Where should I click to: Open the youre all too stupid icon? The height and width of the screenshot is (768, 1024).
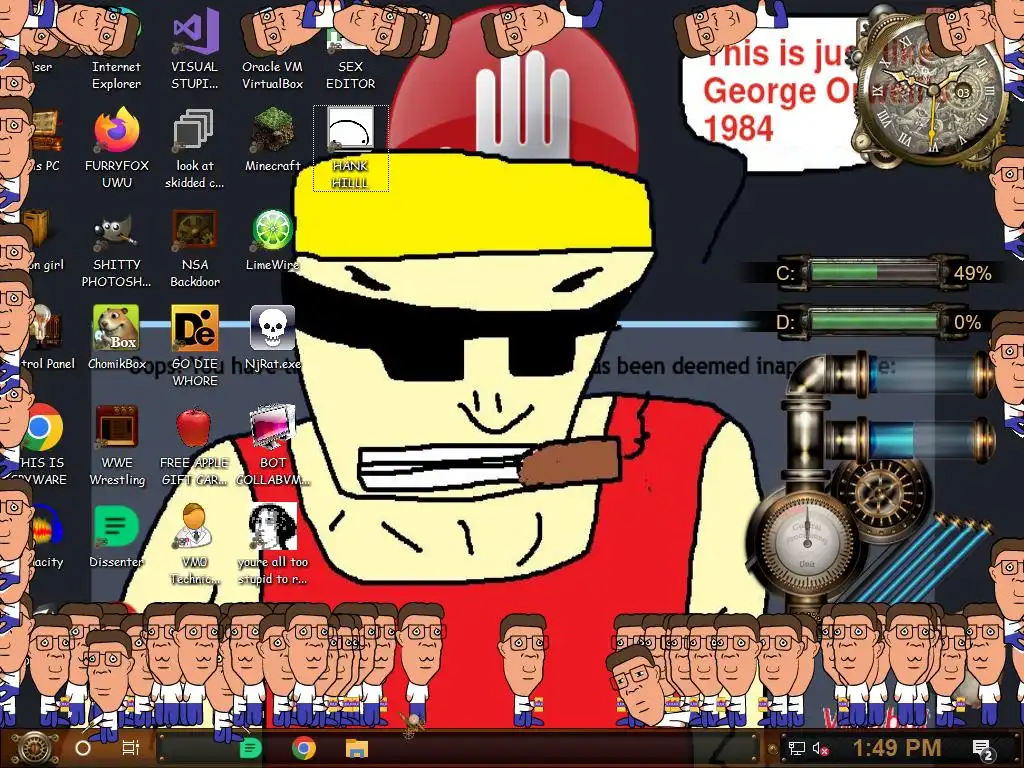click(272, 545)
